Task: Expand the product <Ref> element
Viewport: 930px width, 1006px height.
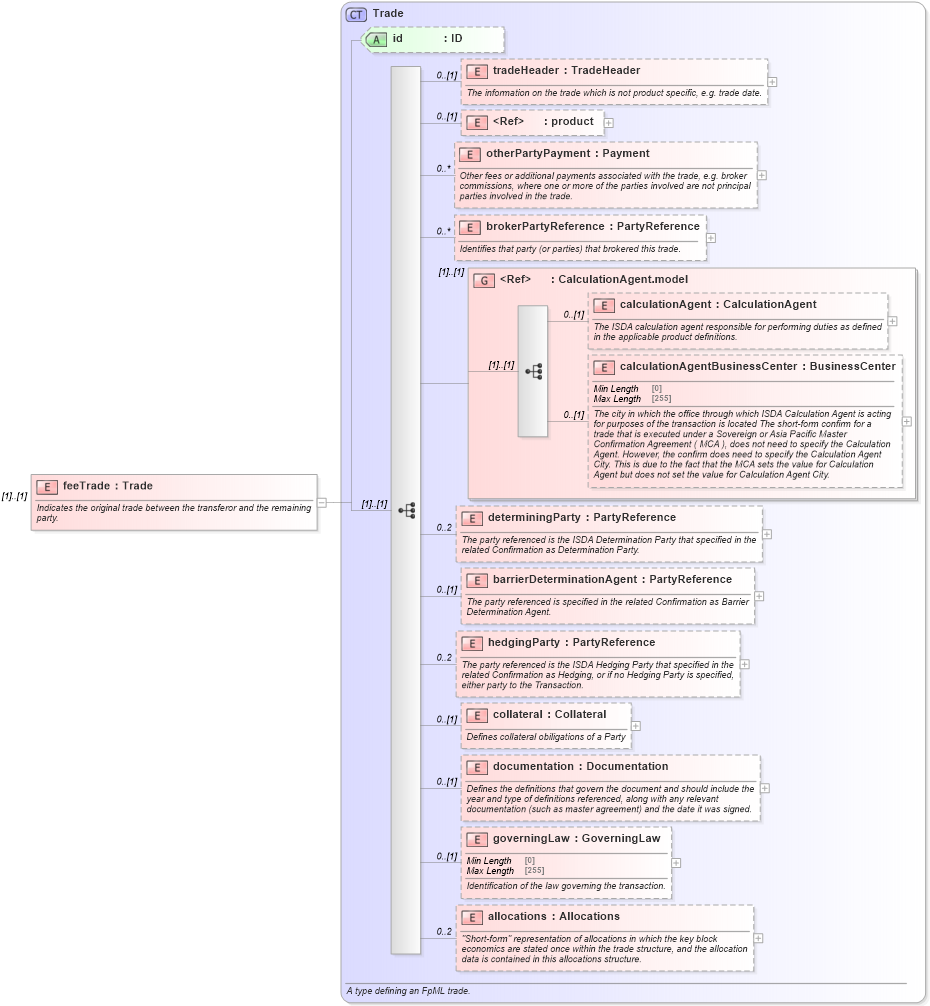Action: [609, 122]
